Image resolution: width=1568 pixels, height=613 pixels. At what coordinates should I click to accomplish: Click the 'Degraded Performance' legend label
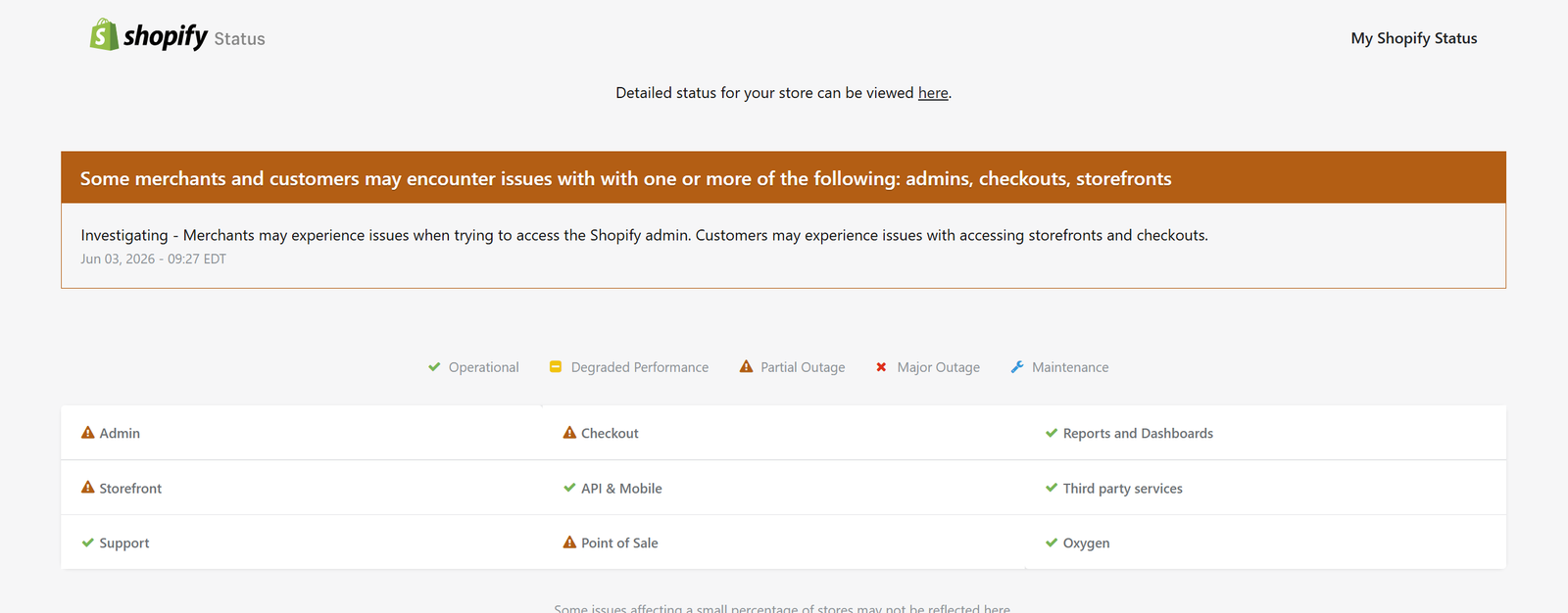pos(640,367)
